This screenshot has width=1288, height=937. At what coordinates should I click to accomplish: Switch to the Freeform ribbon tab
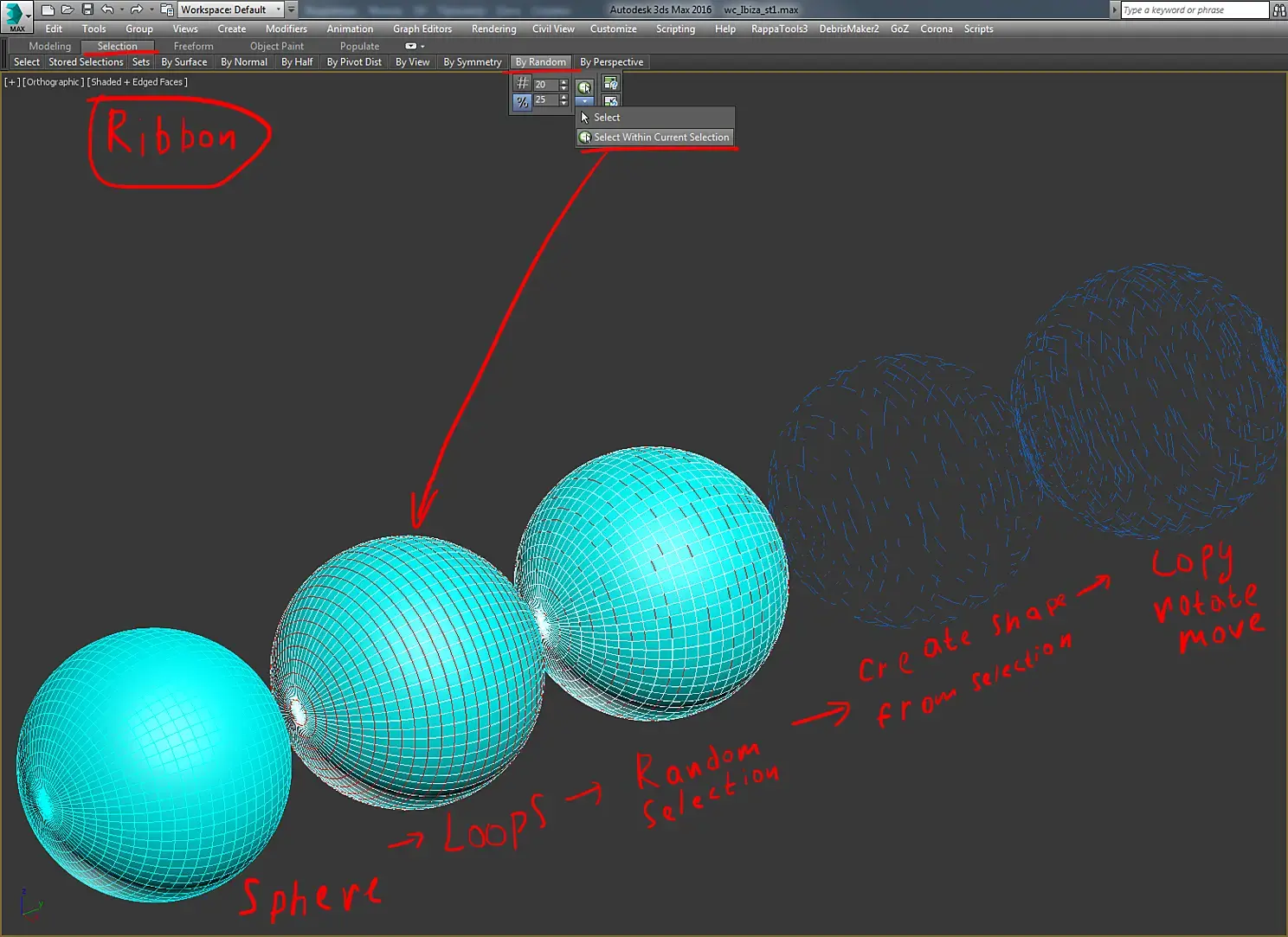(x=193, y=46)
